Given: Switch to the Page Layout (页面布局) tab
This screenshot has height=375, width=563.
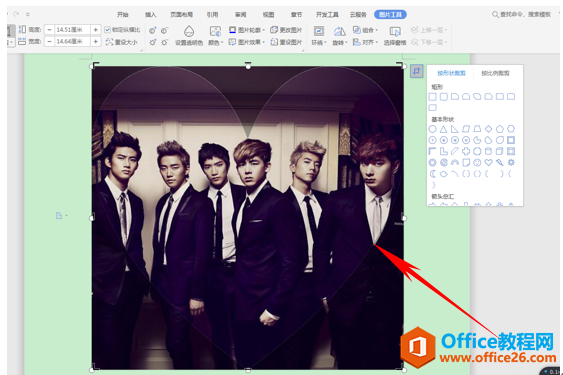Looking at the screenshot, I should tap(182, 14).
